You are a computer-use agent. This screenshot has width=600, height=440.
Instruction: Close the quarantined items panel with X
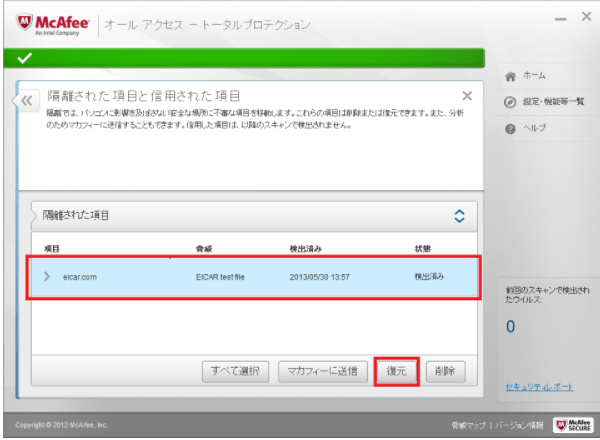coord(467,96)
